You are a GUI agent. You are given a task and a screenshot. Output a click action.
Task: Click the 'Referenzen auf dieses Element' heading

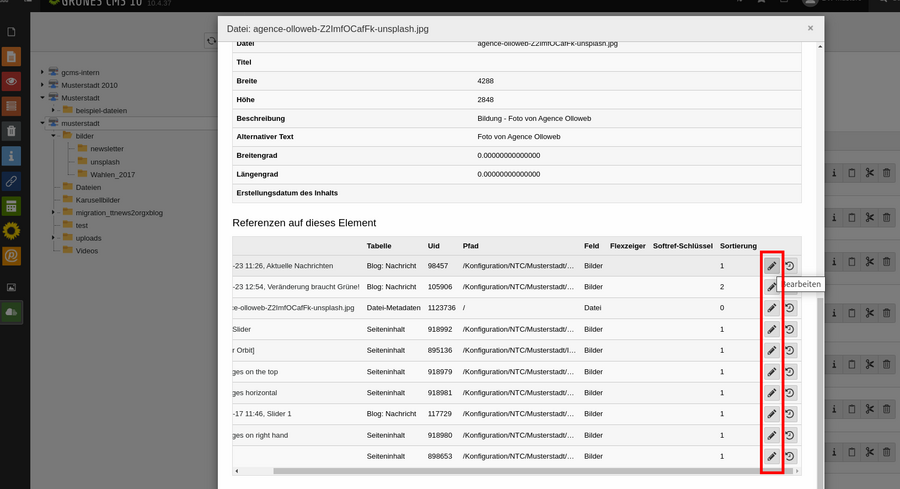coord(304,223)
